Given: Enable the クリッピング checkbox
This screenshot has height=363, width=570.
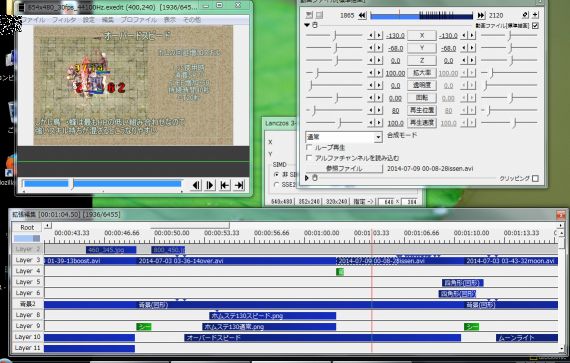Looking at the screenshot, I should (535, 178).
